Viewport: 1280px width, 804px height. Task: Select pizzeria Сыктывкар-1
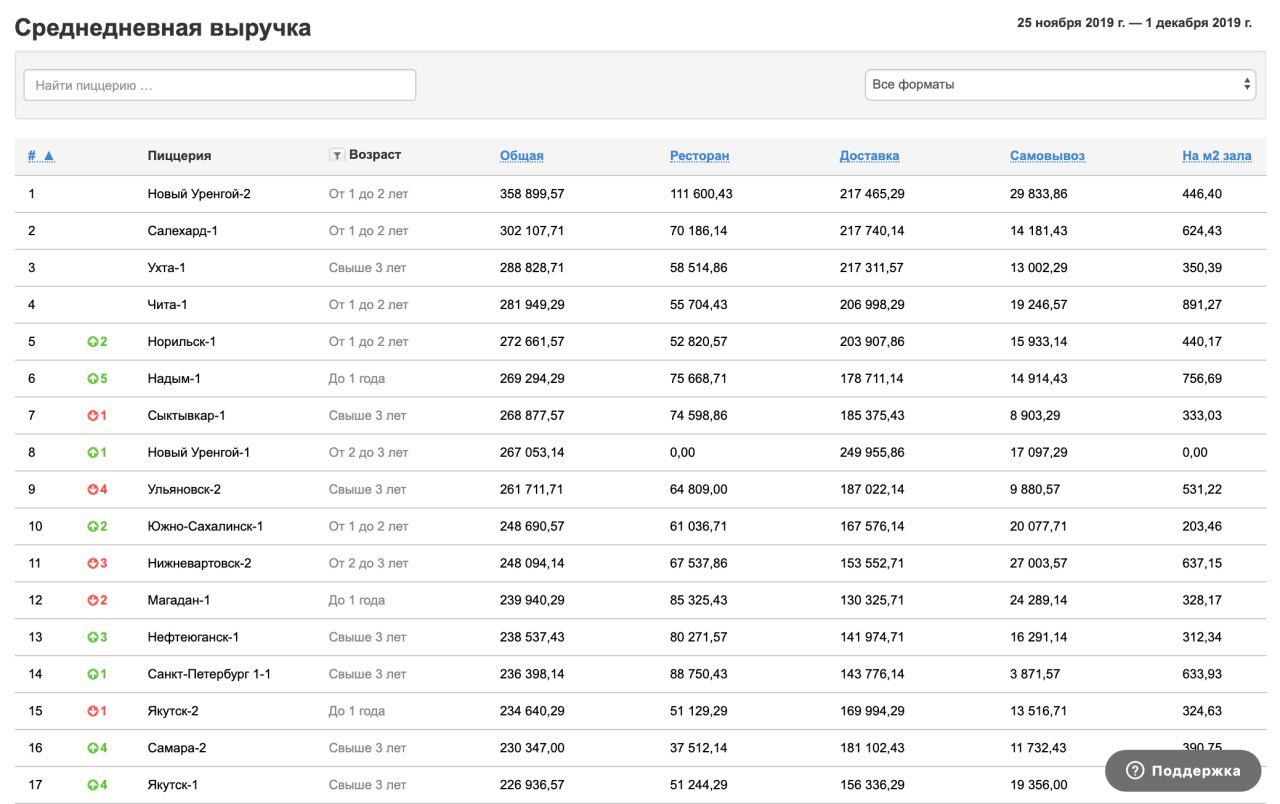coord(187,416)
